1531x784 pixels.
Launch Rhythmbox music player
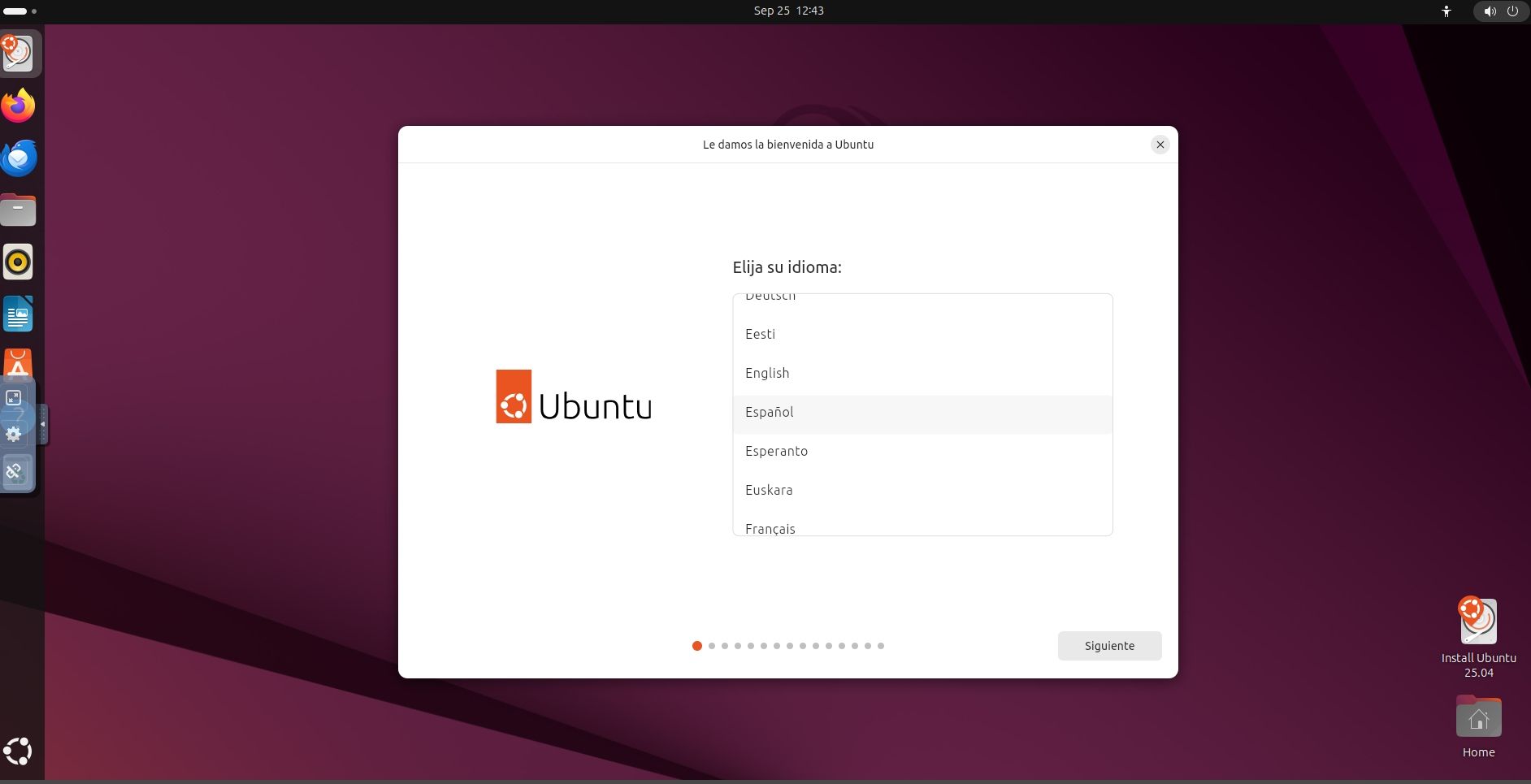[18, 262]
